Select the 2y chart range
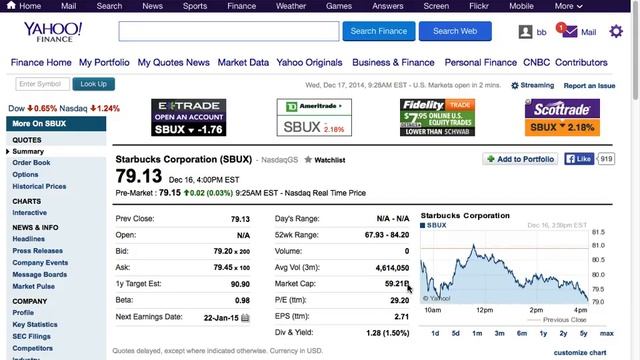This screenshot has height=360, width=640. pyautogui.click(x=563, y=333)
